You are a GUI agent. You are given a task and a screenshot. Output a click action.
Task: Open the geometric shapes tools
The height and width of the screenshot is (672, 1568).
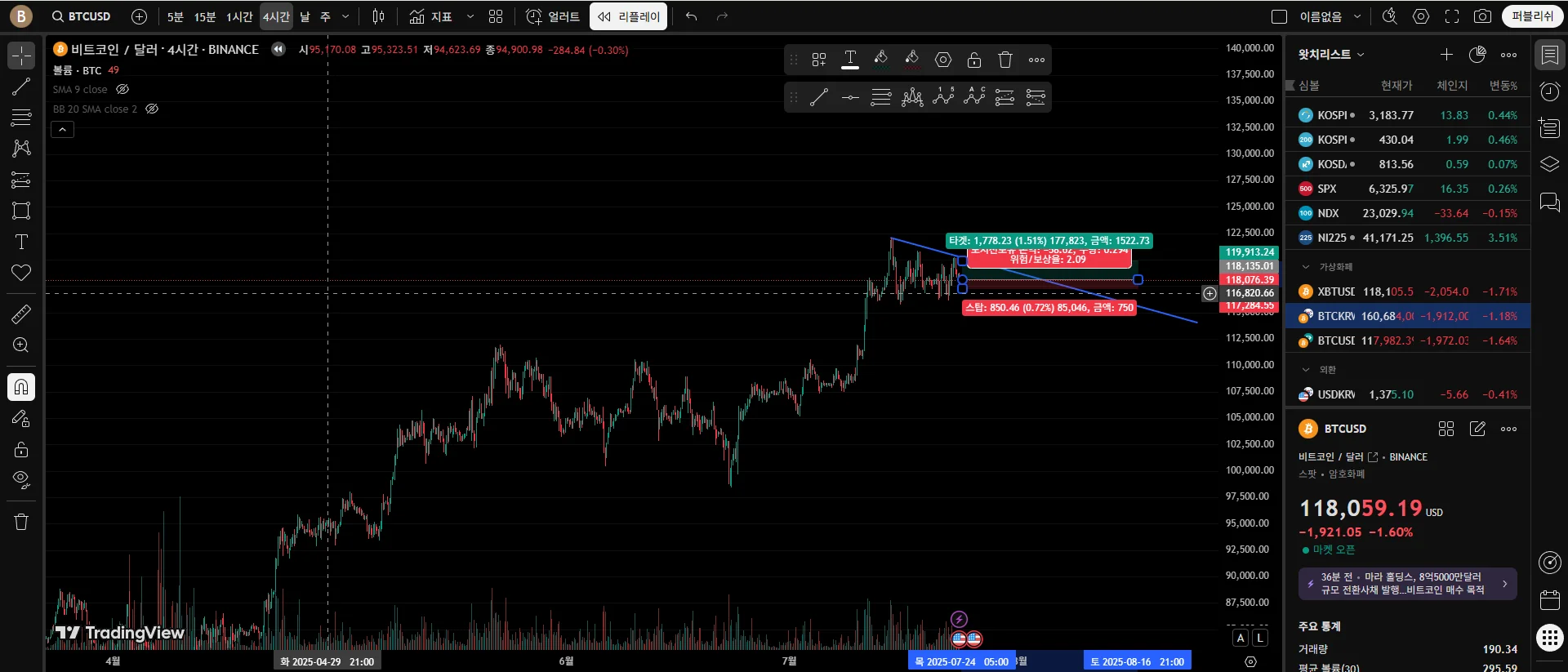(21, 211)
